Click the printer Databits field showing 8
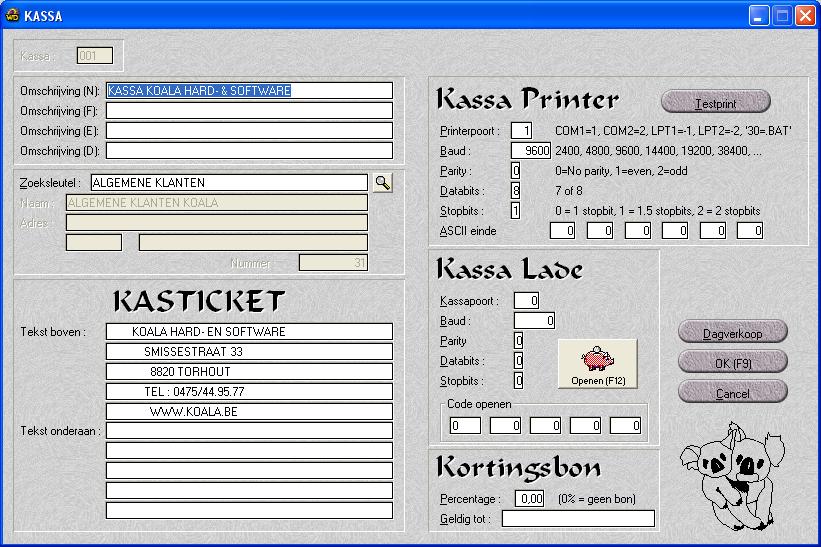The height and width of the screenshot is (547, 821). (516, 191)
